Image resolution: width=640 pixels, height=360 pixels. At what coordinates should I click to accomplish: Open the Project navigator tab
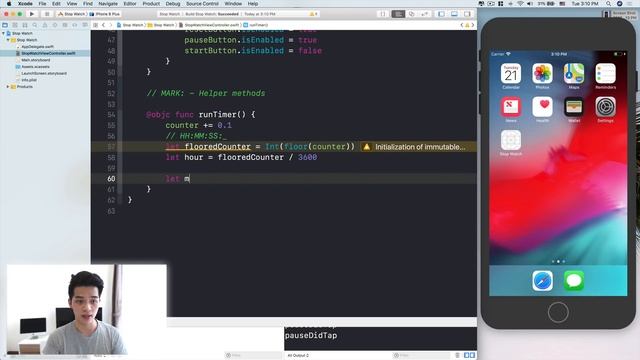pyautogui.click(x=5, y=25)
